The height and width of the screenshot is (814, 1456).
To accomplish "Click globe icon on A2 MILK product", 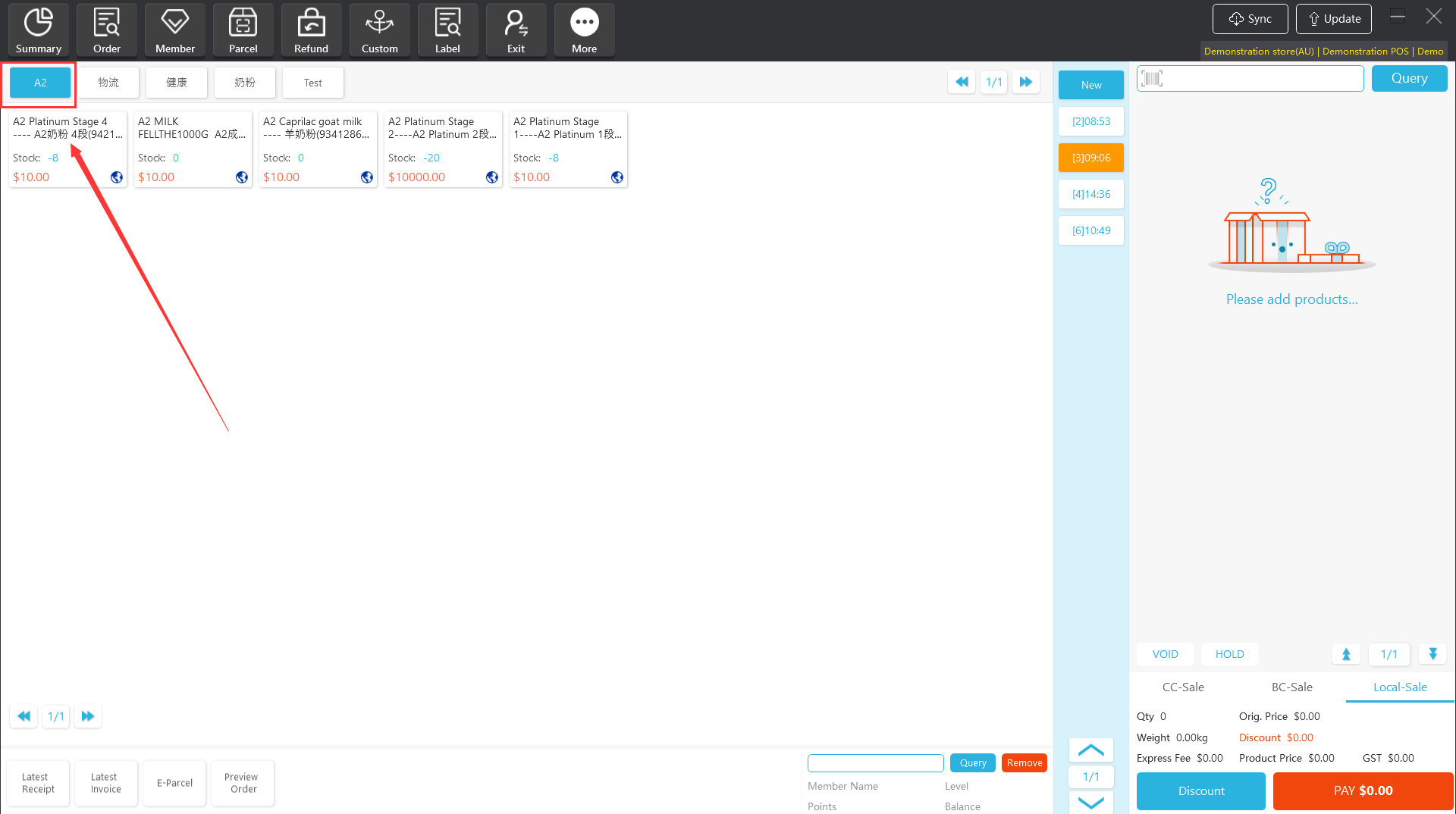I will (242, 177).
